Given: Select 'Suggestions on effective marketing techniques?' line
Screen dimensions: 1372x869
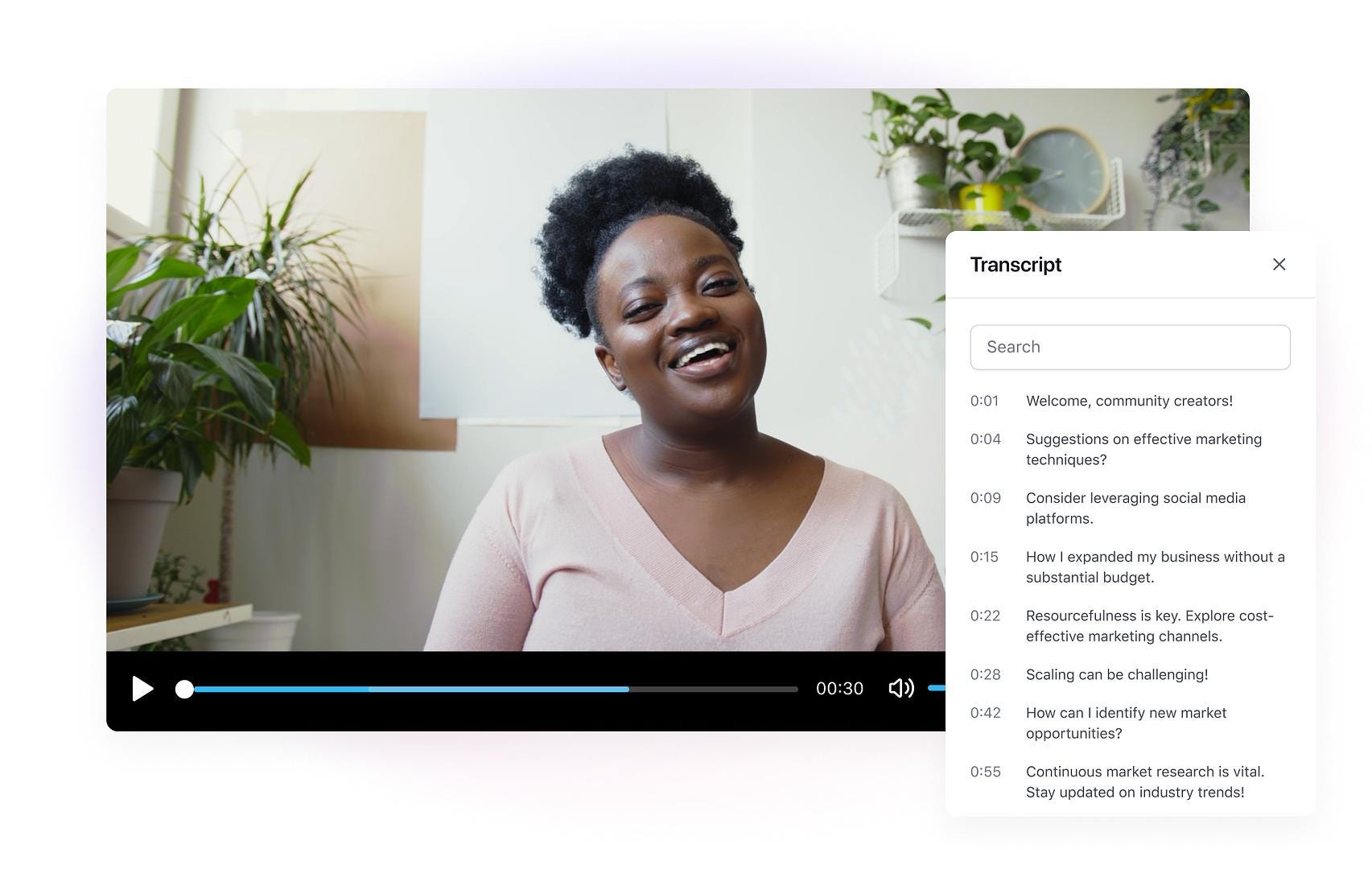Looking at the screenshot, I should click(1143, 450).
